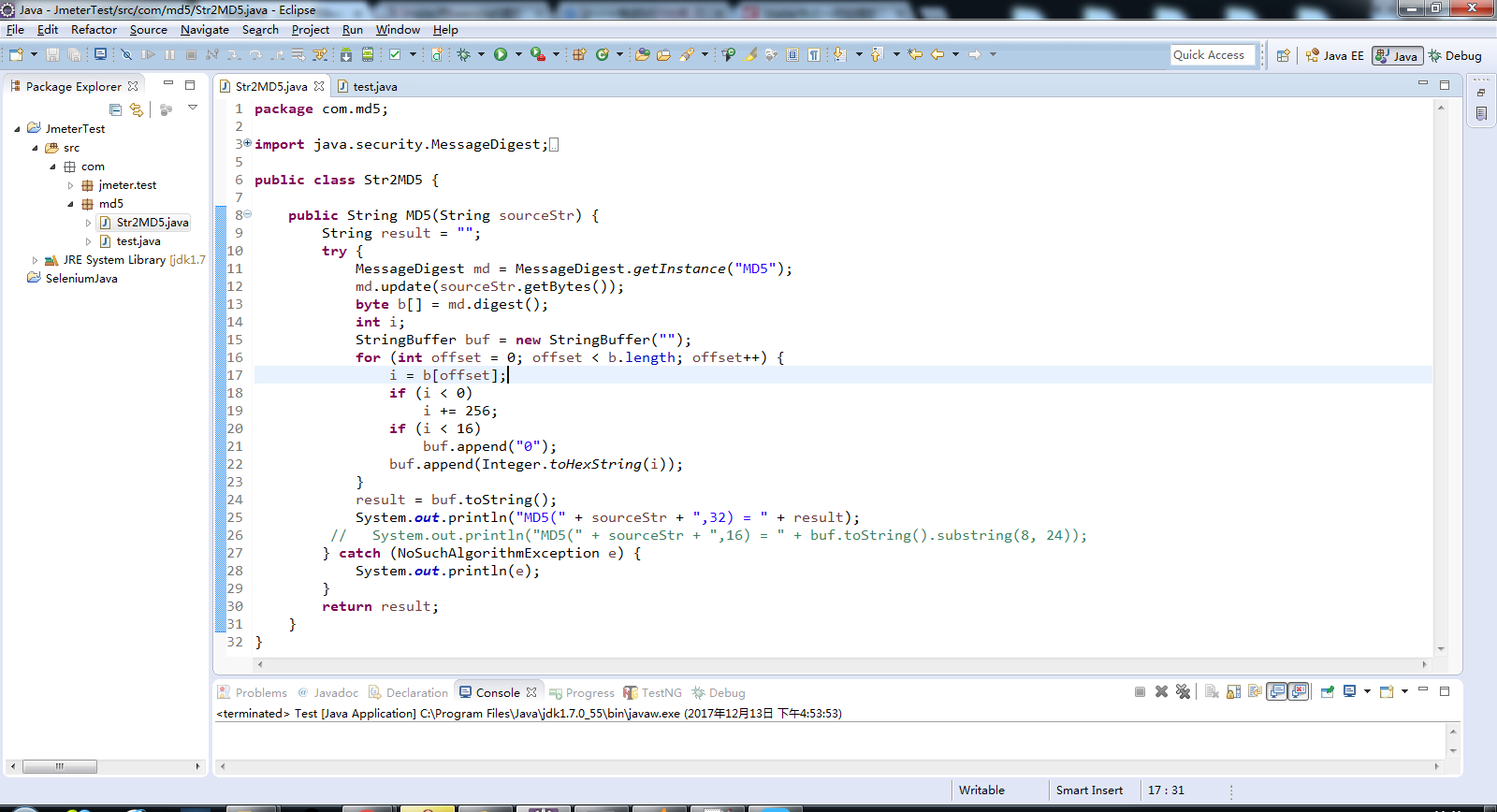The width and height of the screenshot is (1497, 812).
Task: Click Remove All Terminated Launches icon
Action: coord(1184,691)
